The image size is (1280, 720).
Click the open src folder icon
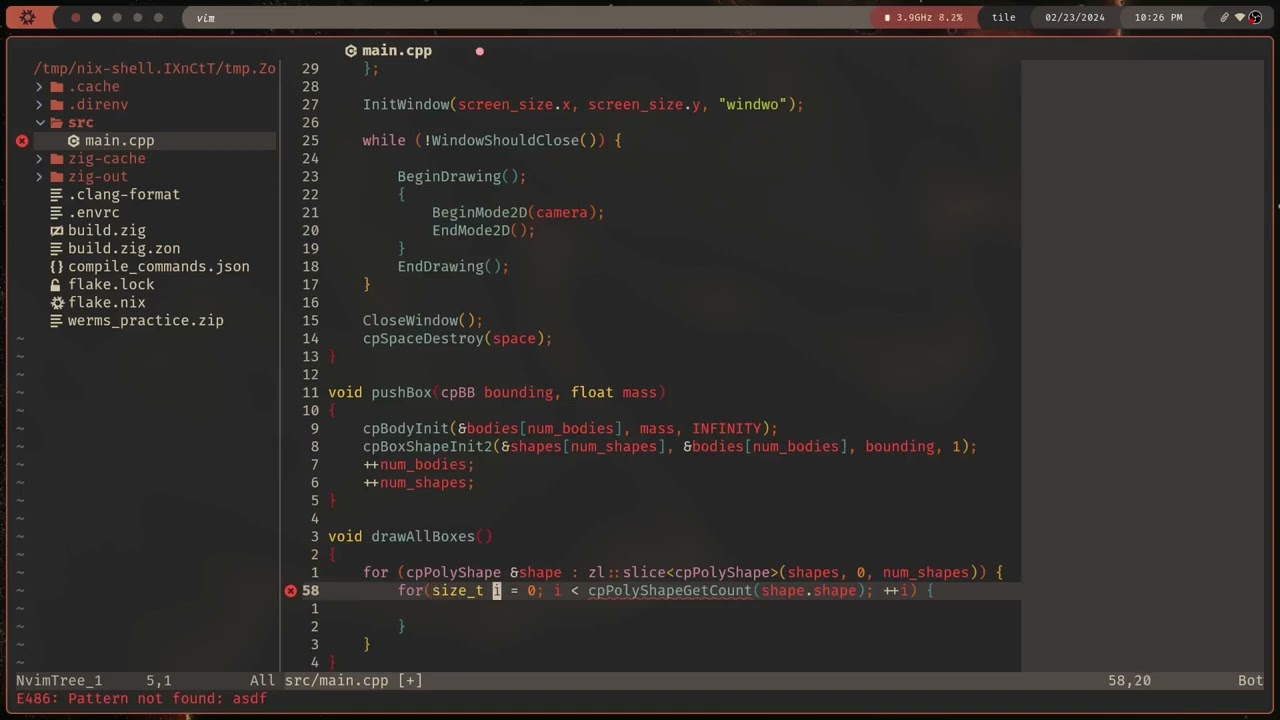57,123
